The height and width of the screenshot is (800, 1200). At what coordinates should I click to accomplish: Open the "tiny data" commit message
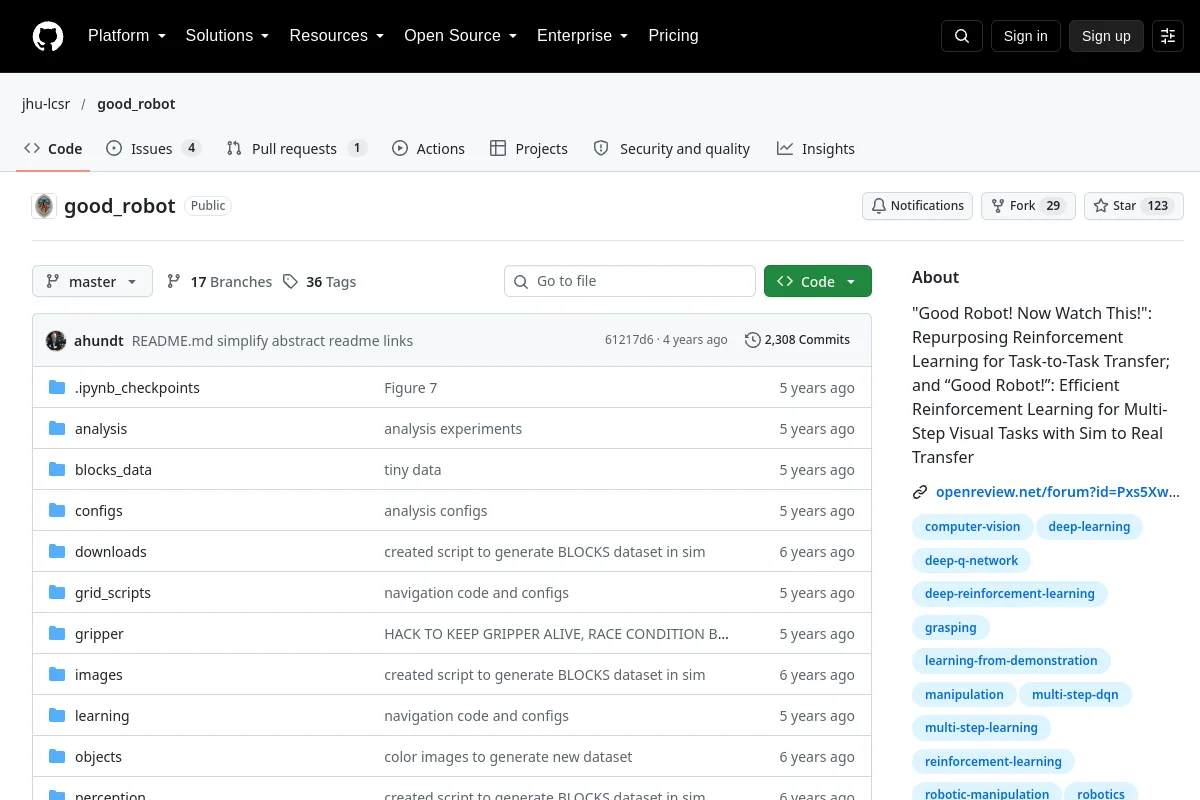click(x=412, y=470)
